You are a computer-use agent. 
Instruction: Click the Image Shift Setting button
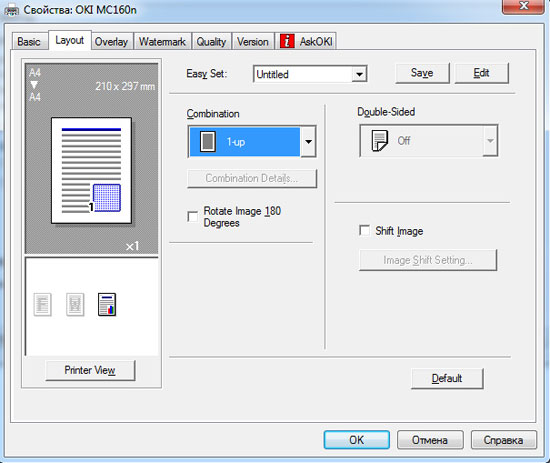click(428, 260)
